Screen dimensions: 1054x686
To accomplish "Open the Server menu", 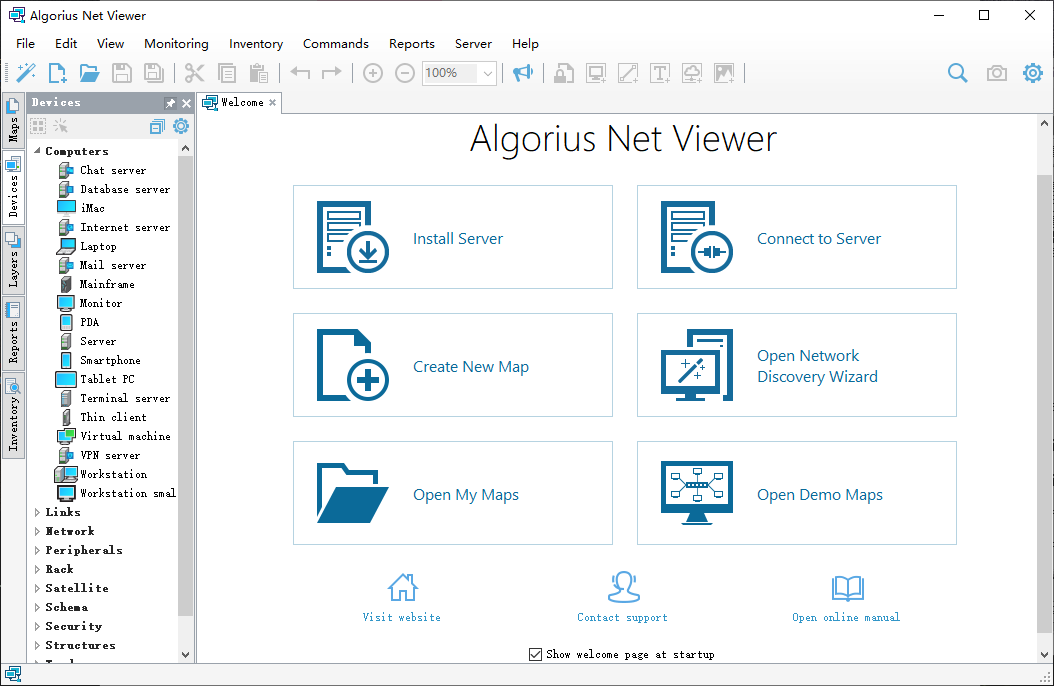I will [473, 44].
